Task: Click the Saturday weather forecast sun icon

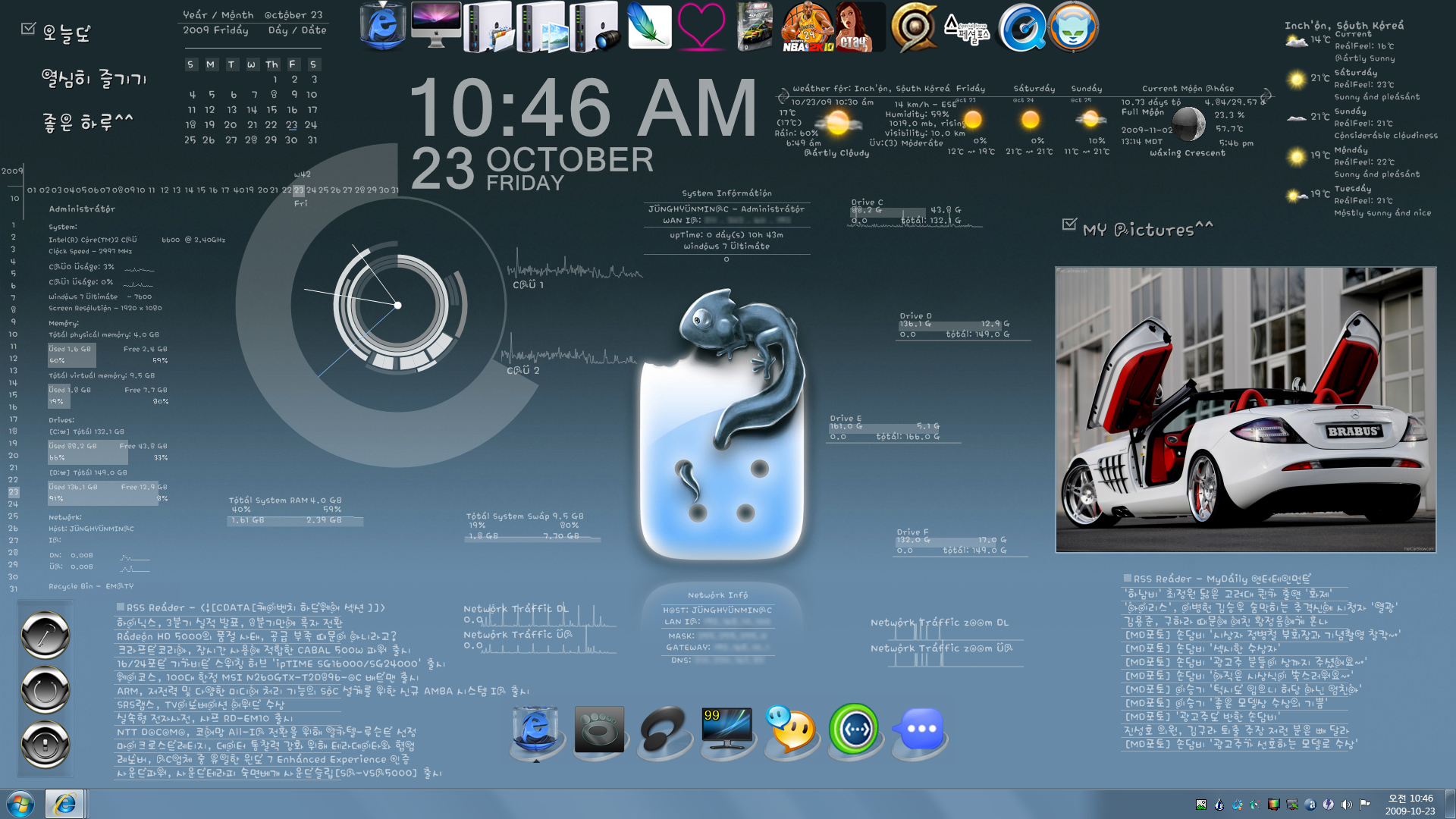Action: coord(1030,120)
